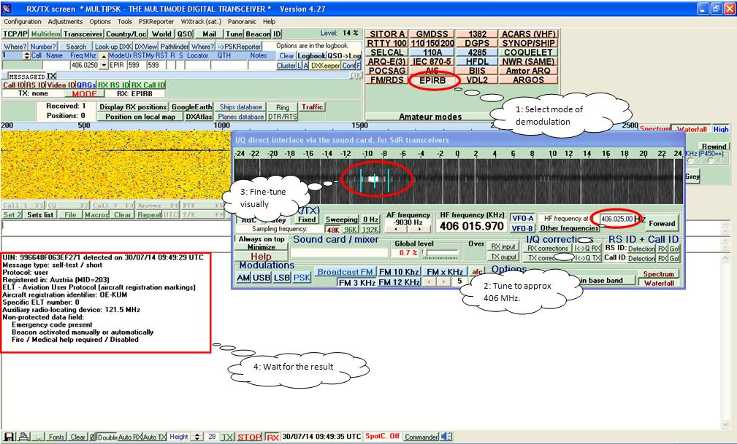Click the printer icon in bottom bar

(22, 437)
